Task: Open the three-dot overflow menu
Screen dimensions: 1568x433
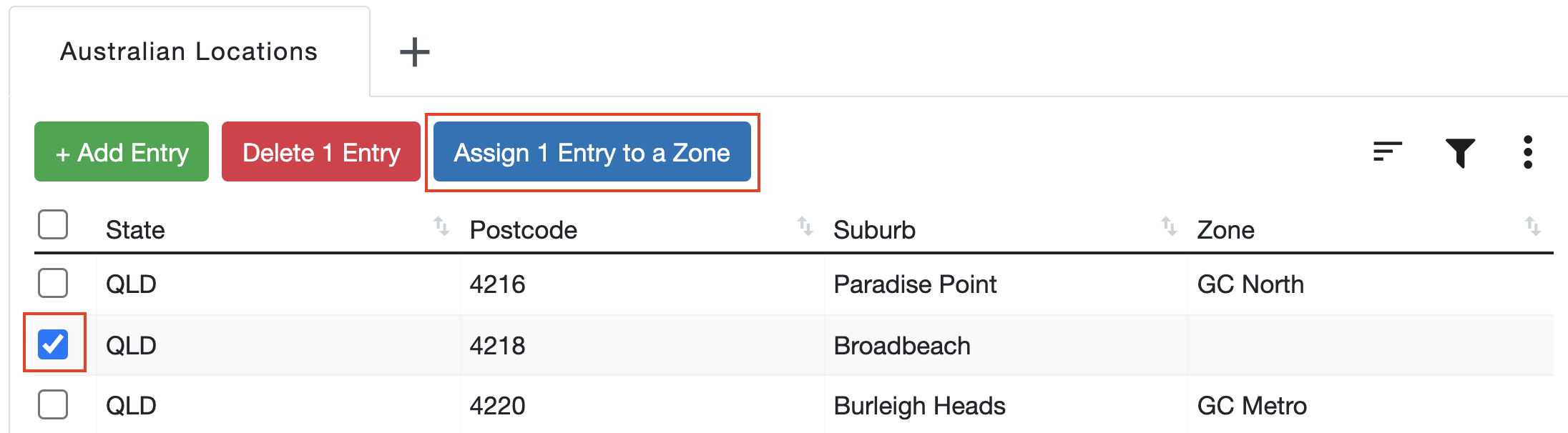Action: (x=1528, y=151)
